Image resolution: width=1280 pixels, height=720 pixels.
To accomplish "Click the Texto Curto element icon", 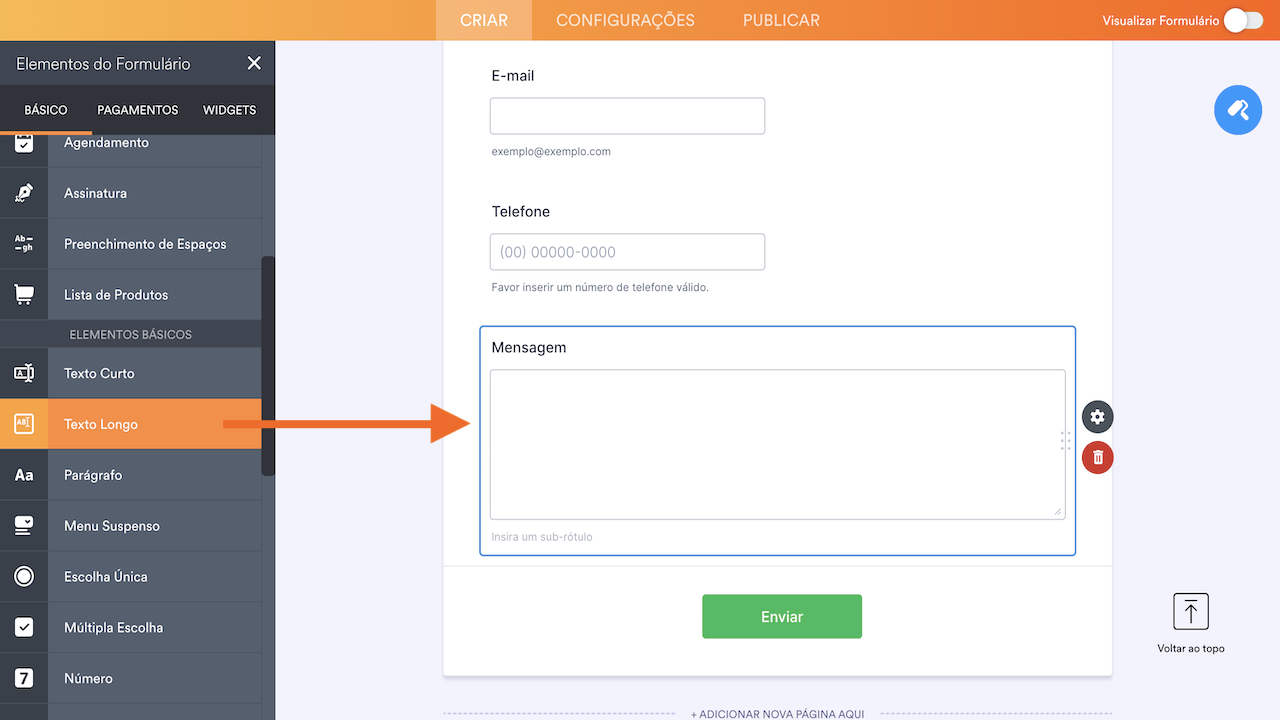I will pos(24,373).
